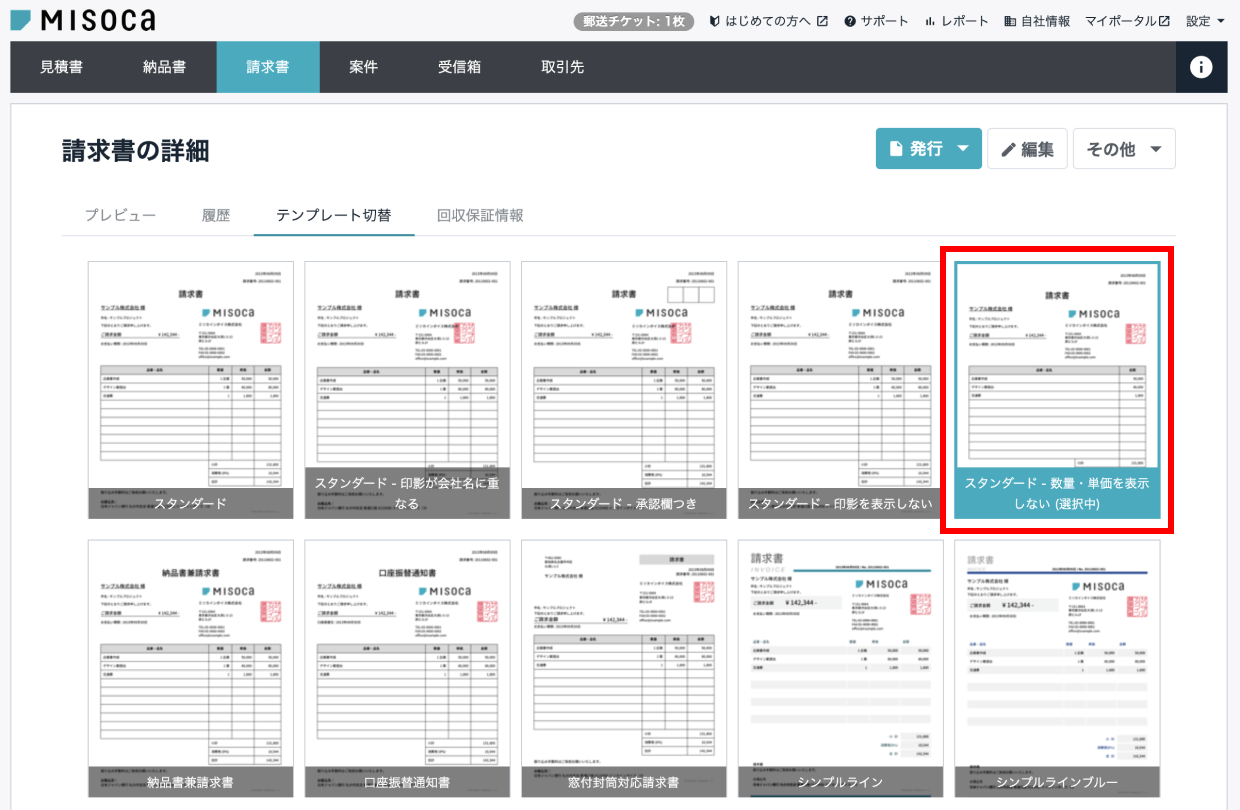
Task: Open 受信箱 tab
Action: 459,67
